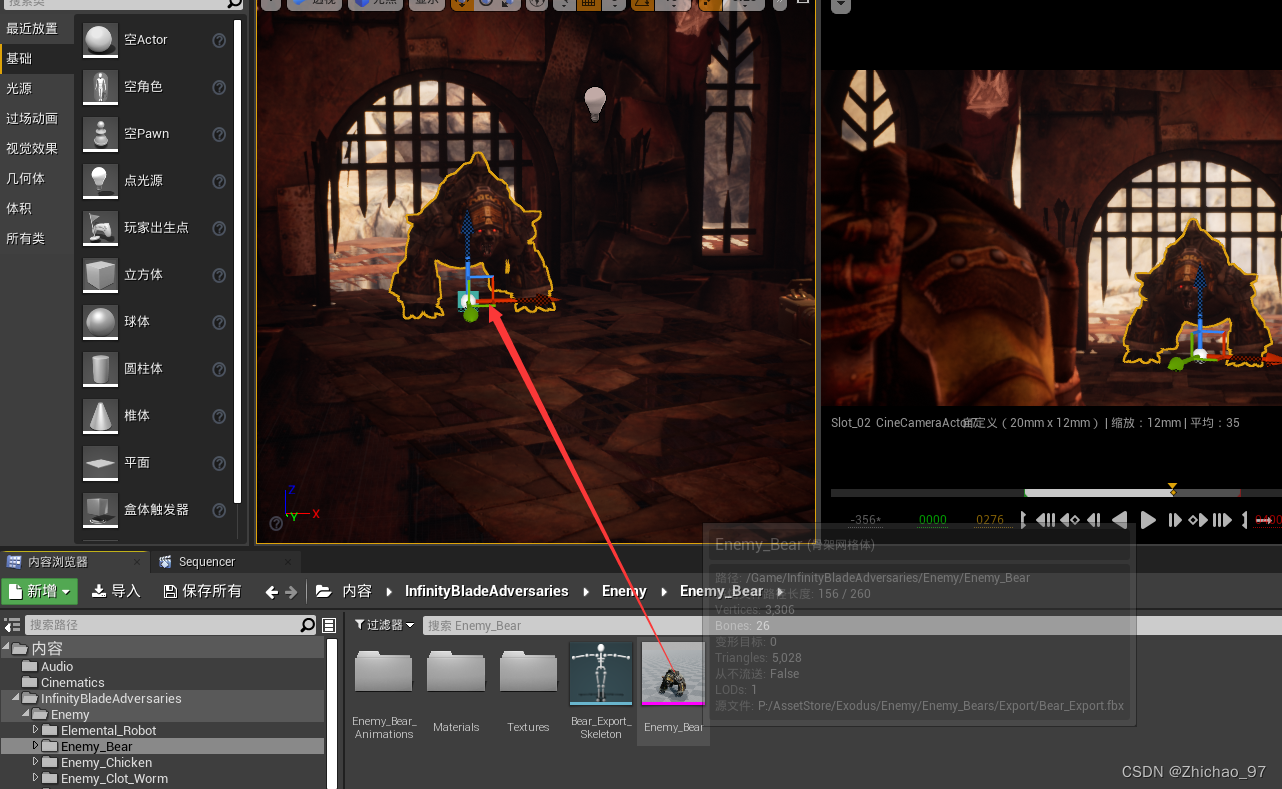1282x789 pixels.
Task: Select the 立方体 cube icon
Action: click(x=100, y=275)
